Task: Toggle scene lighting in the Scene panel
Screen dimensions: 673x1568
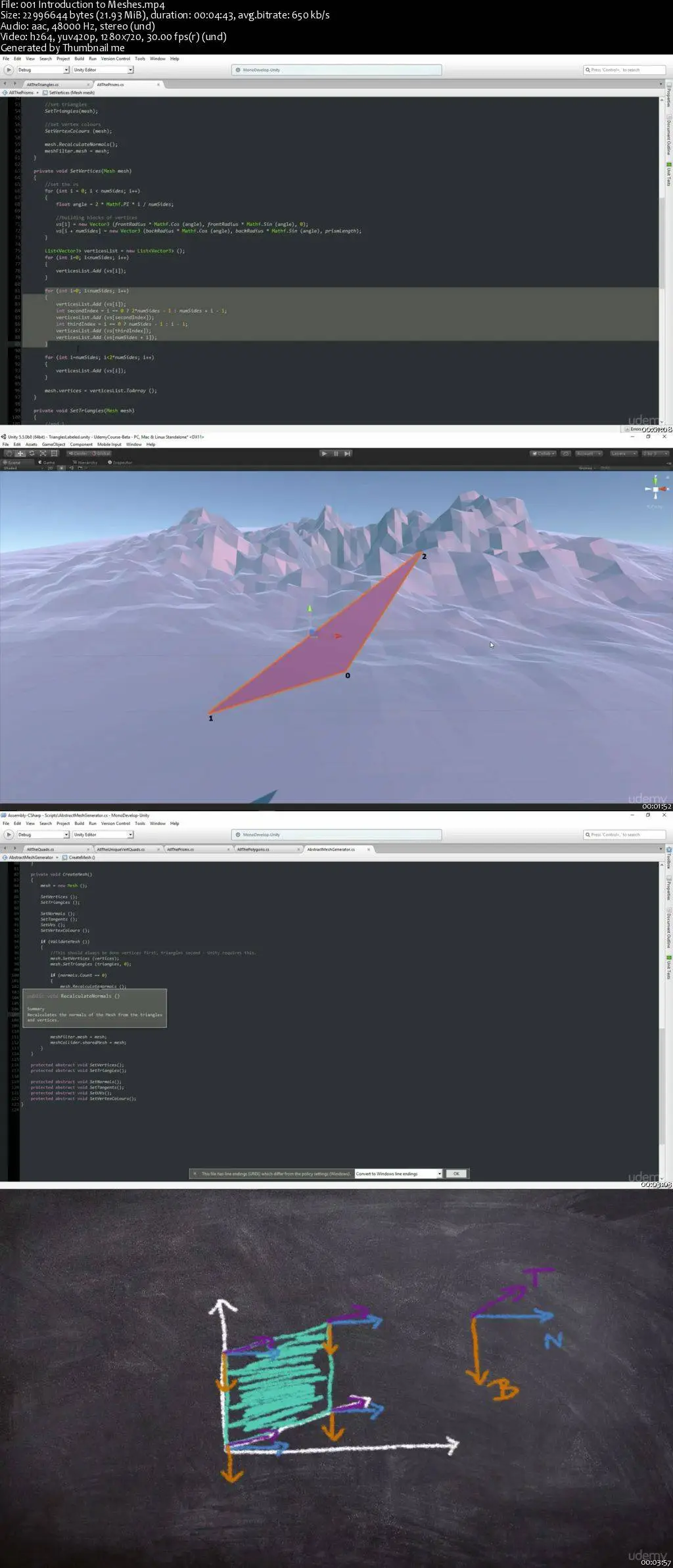Action: click(x=61, y=468)
